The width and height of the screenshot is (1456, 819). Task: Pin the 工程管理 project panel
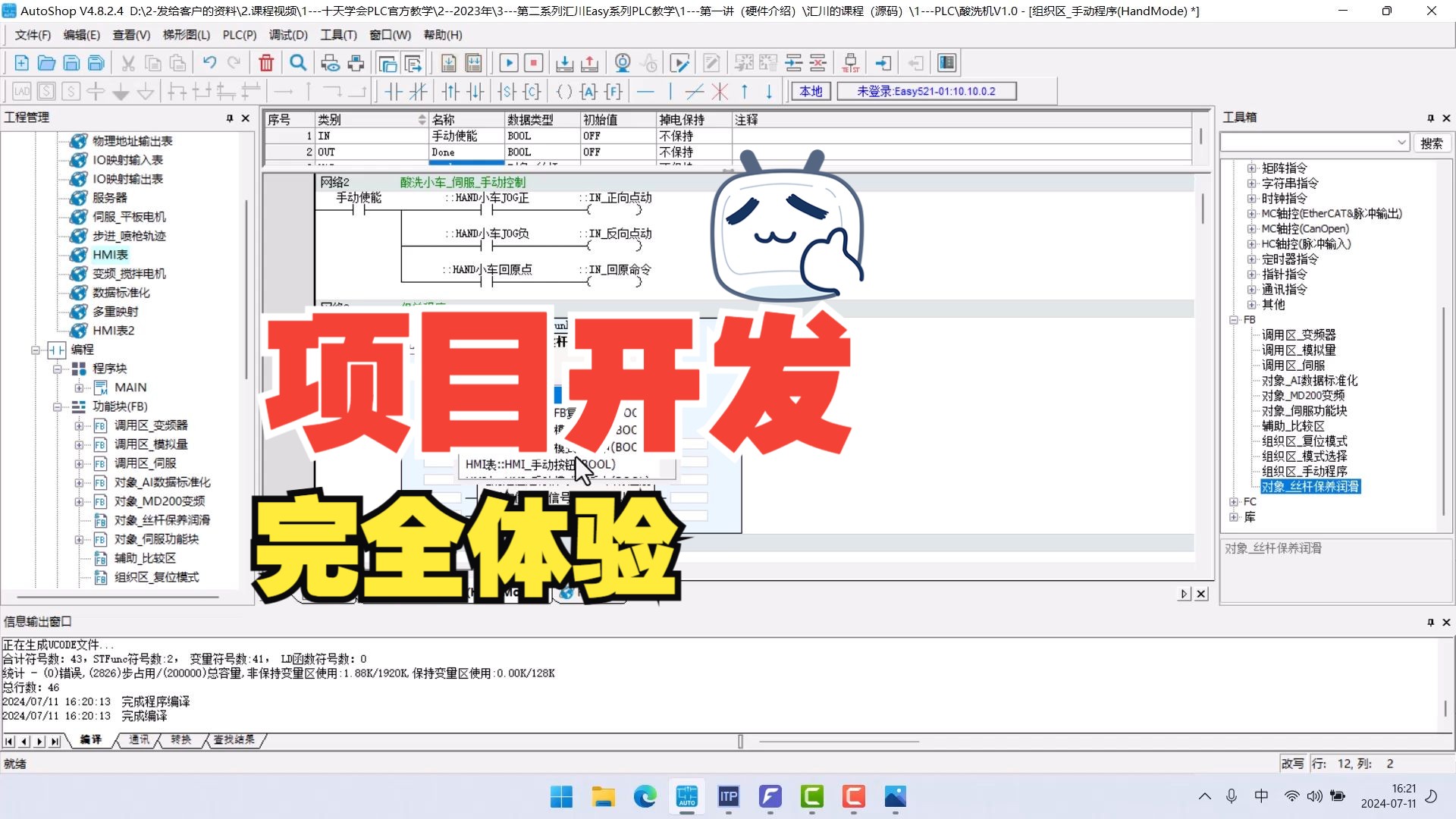tap(229, 118)
